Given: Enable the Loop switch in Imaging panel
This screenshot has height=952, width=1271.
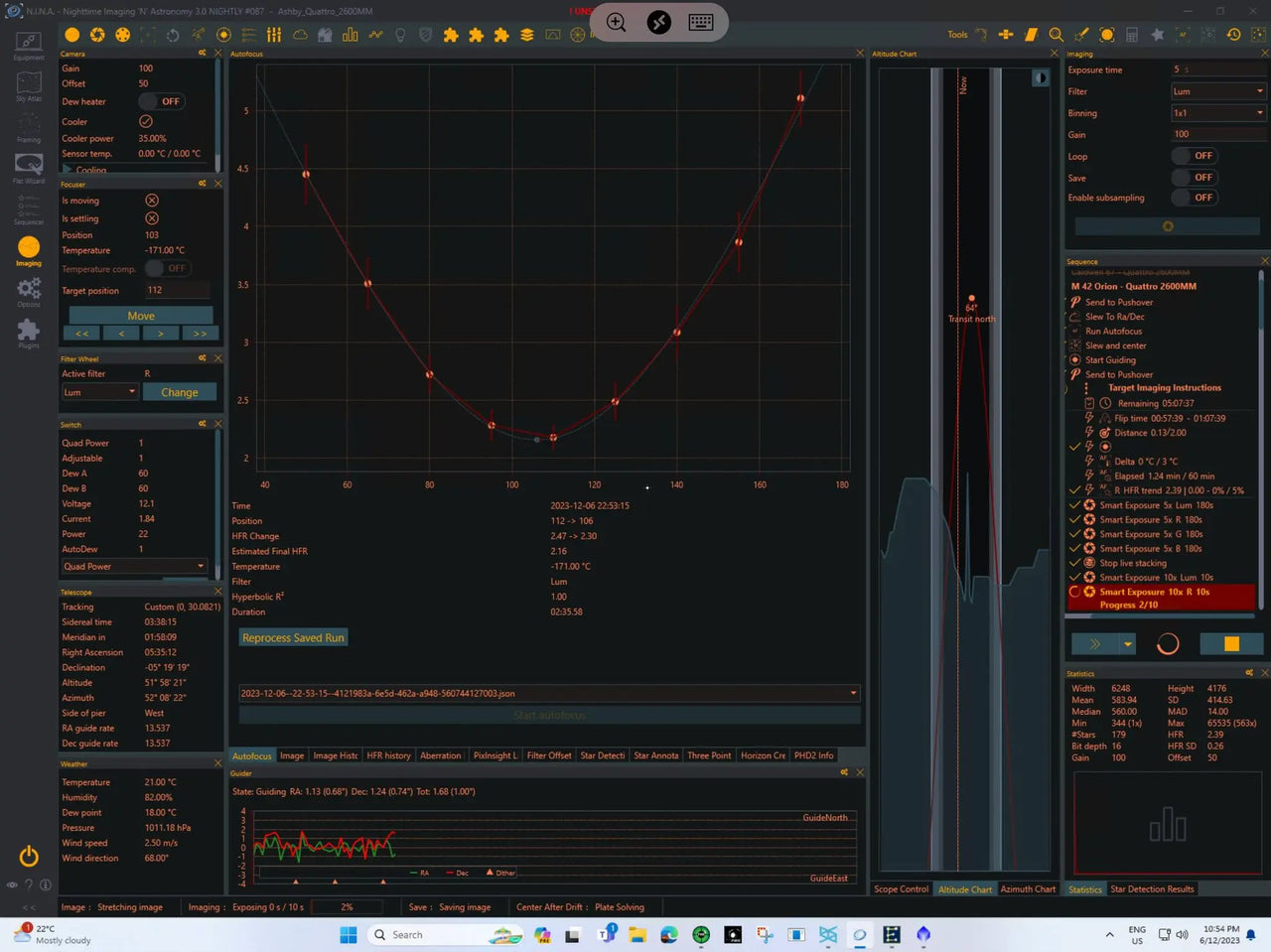Looking at the screenshot, I should (1194, 156).
